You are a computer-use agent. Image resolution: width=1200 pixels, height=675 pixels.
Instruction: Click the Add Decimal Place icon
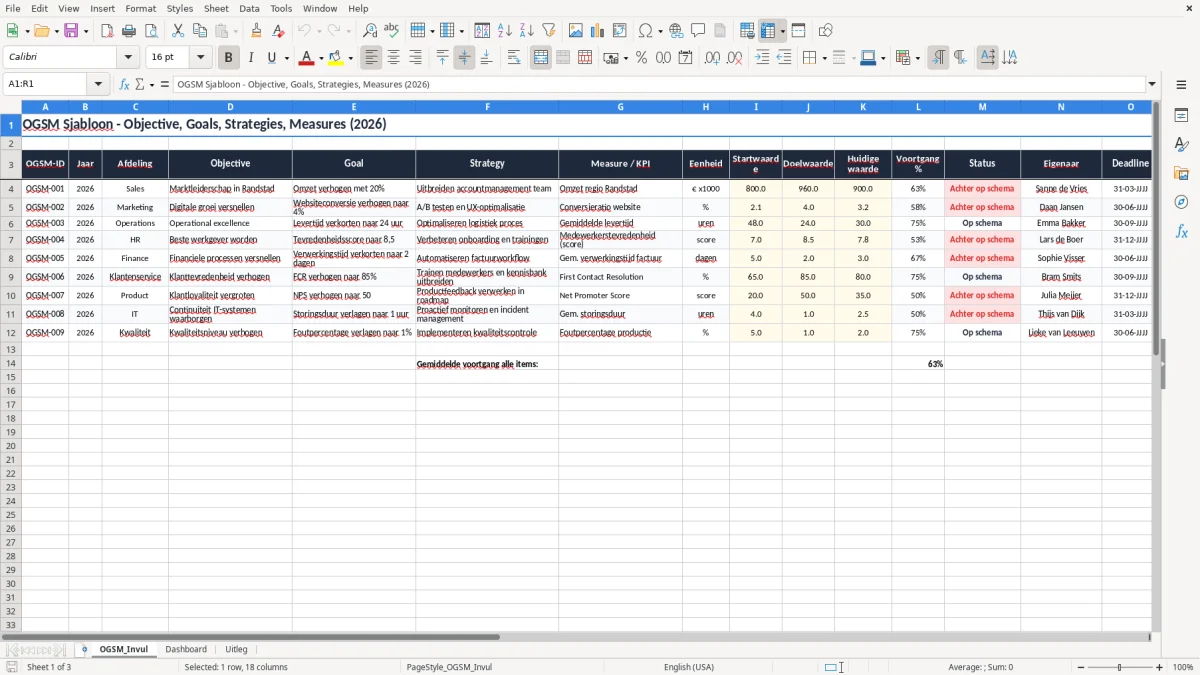(712, 58)
